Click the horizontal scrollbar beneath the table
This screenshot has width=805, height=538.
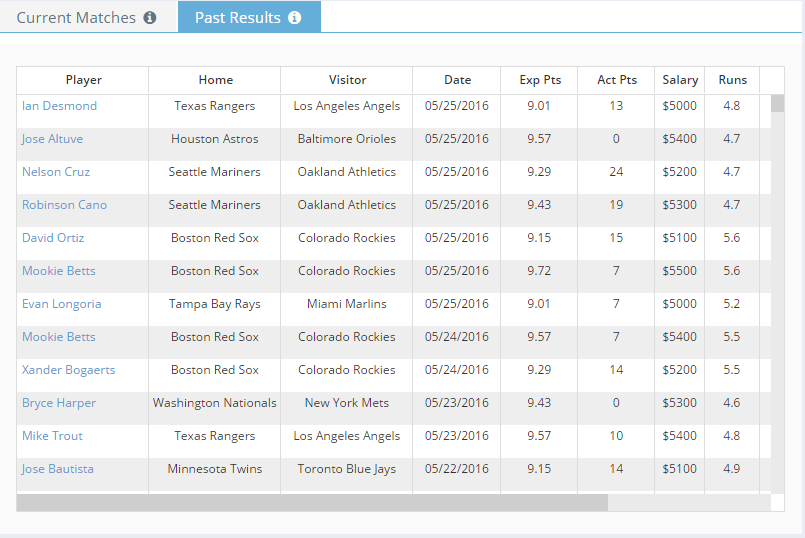click(312, 503)
